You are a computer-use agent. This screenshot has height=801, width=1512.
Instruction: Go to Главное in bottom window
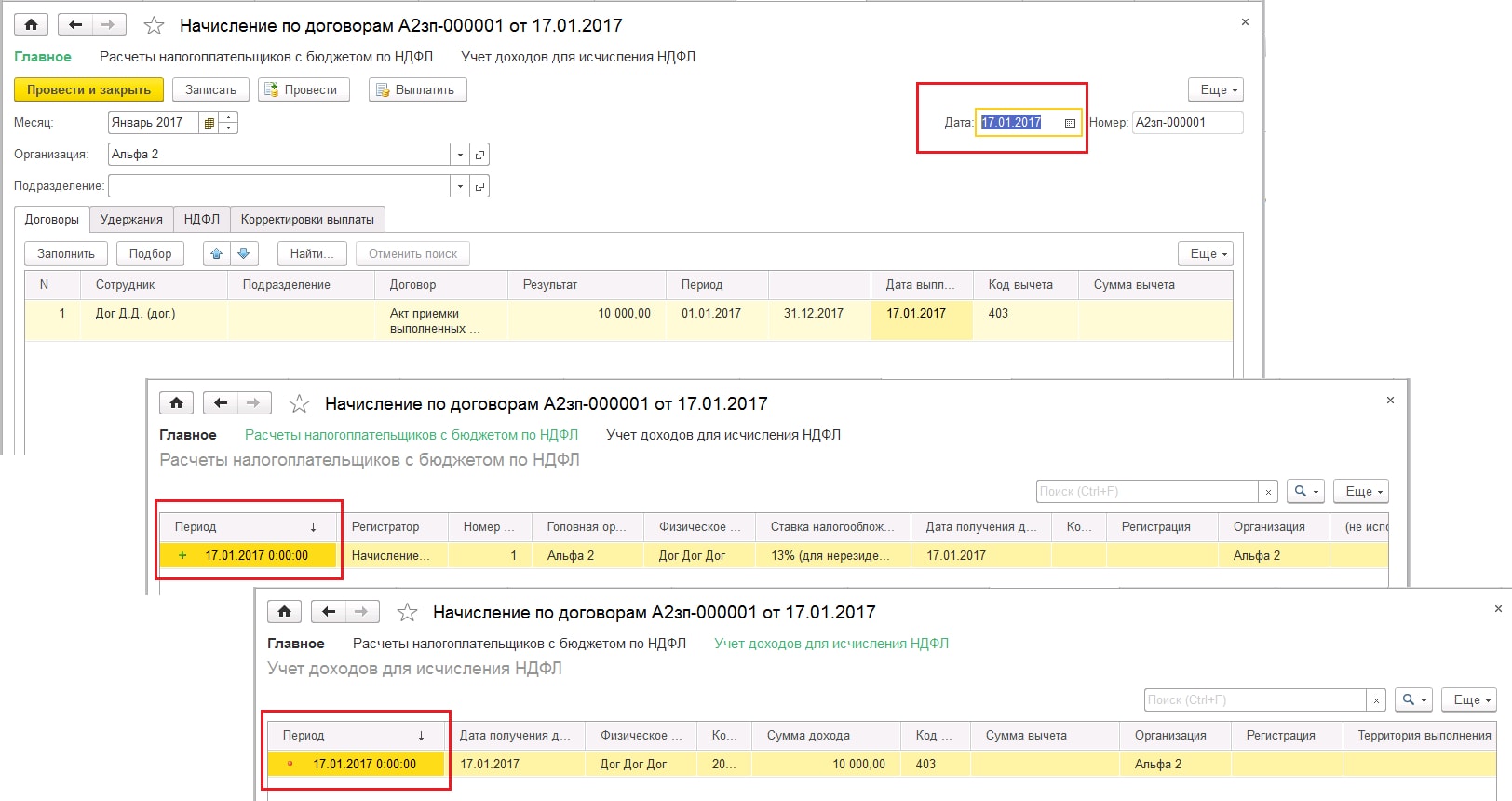[296, 644]
